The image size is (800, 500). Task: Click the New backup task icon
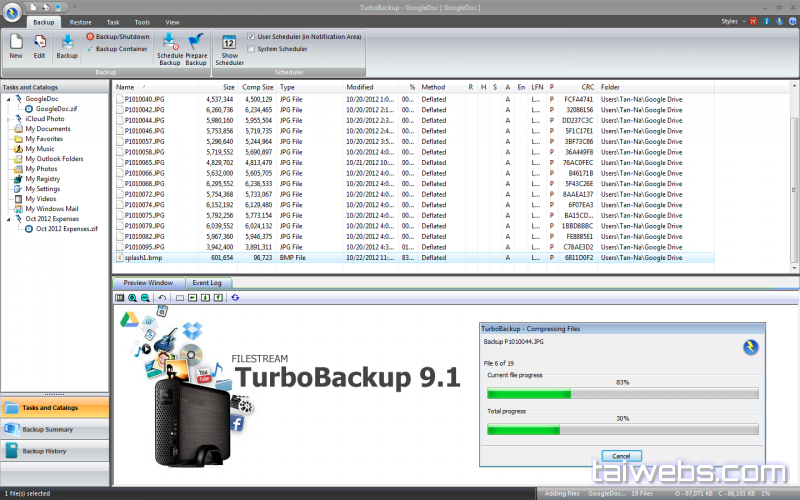[x=16, y=45]
